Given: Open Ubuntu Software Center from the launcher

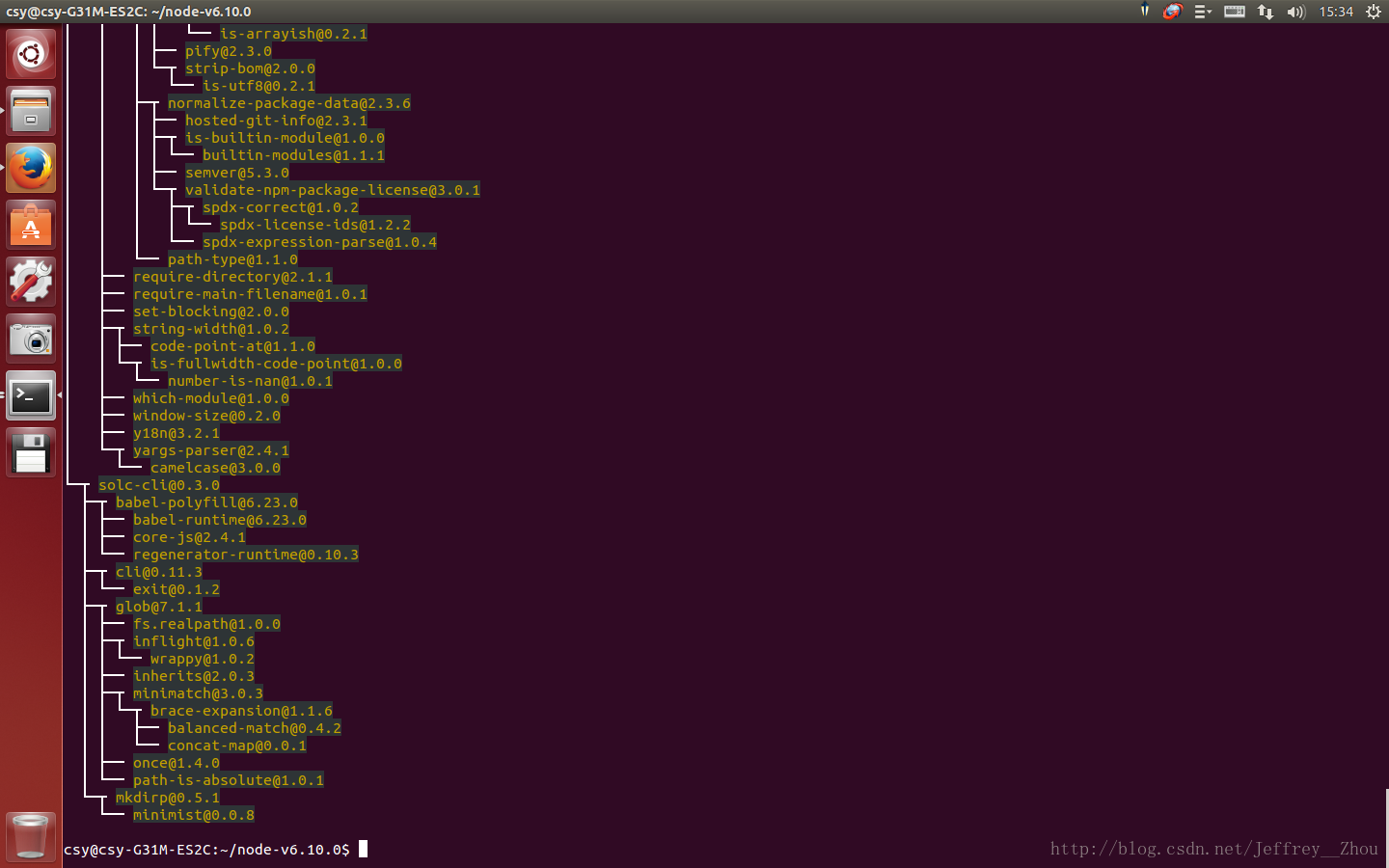Looking at the screenshot, I should pos(31,225).
